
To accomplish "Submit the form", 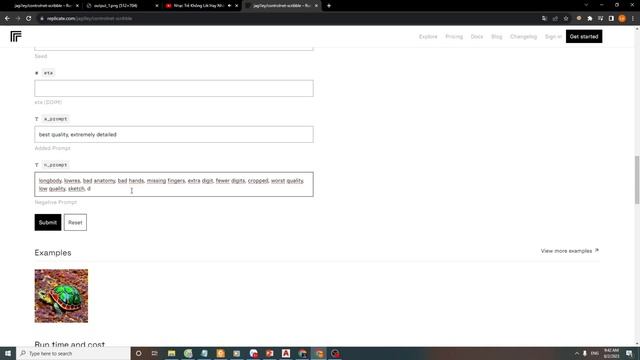I will coord(48,222).
